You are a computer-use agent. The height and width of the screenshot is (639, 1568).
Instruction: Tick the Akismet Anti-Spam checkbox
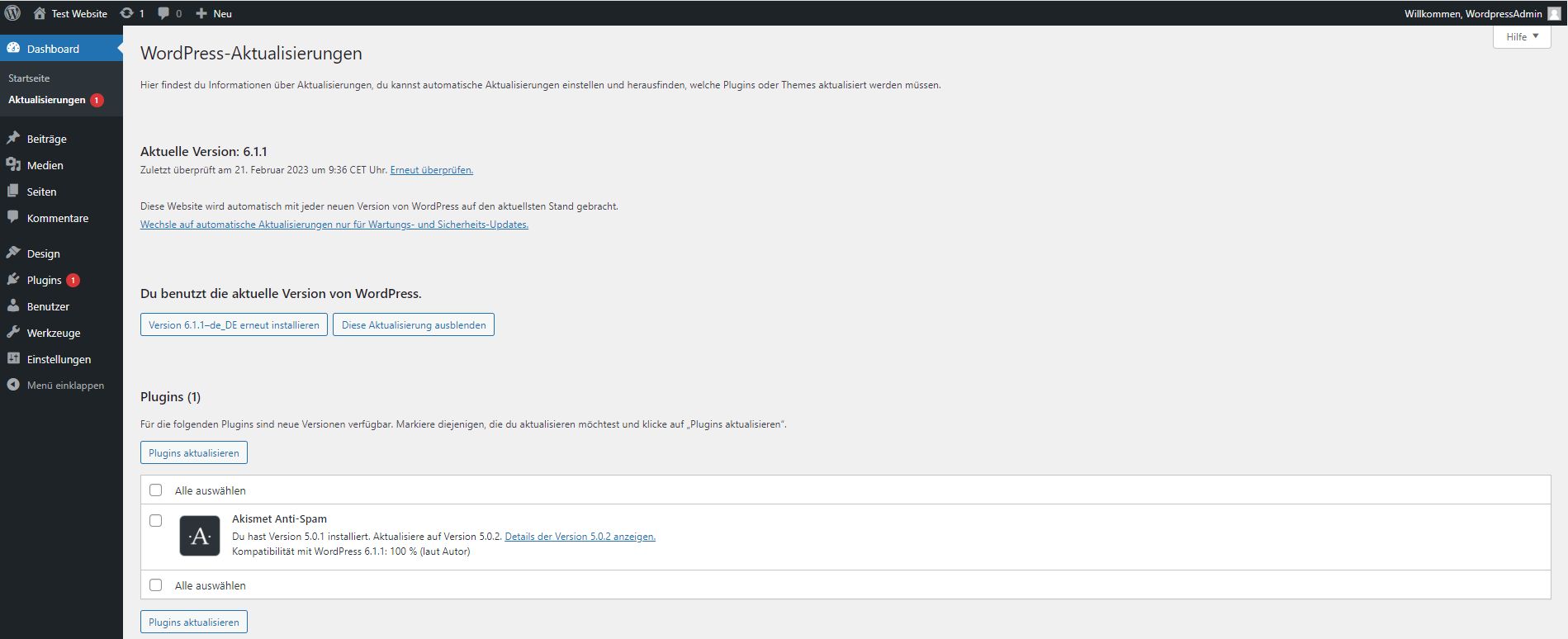click(155, 521)
